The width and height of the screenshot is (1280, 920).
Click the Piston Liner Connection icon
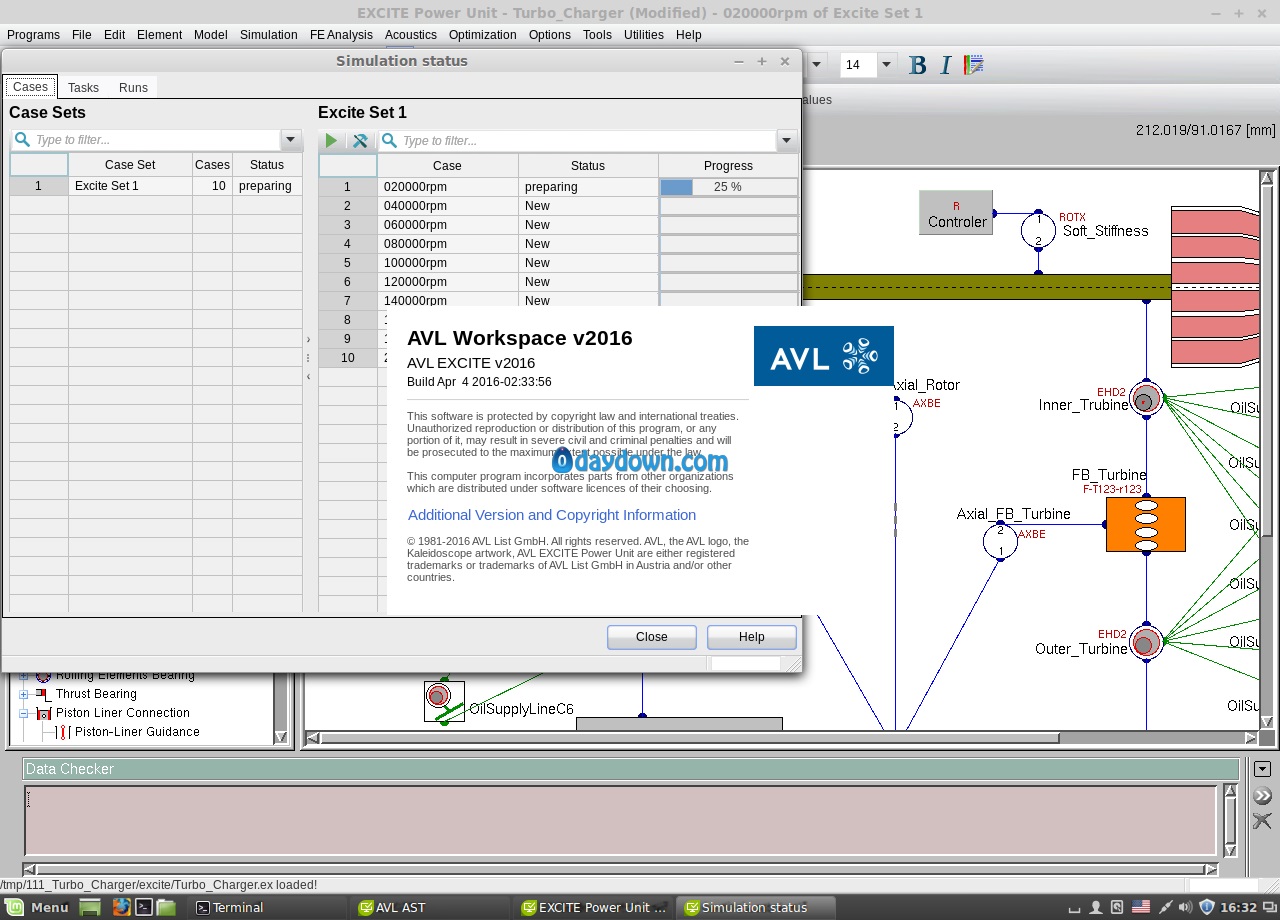(x=43, y=713)
